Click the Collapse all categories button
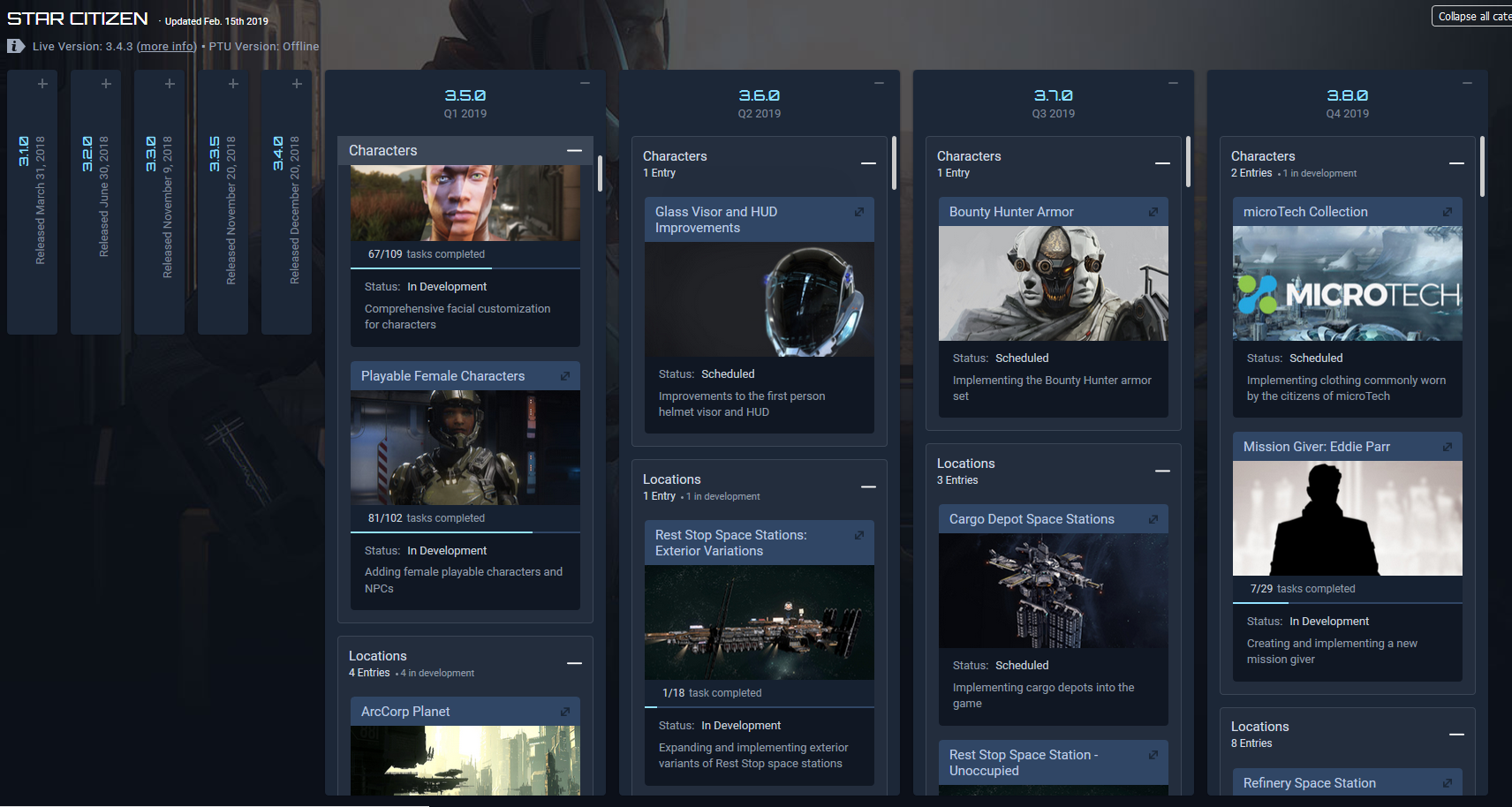The height and width of the screenshot is (807, 1512). pos(1472,16)
